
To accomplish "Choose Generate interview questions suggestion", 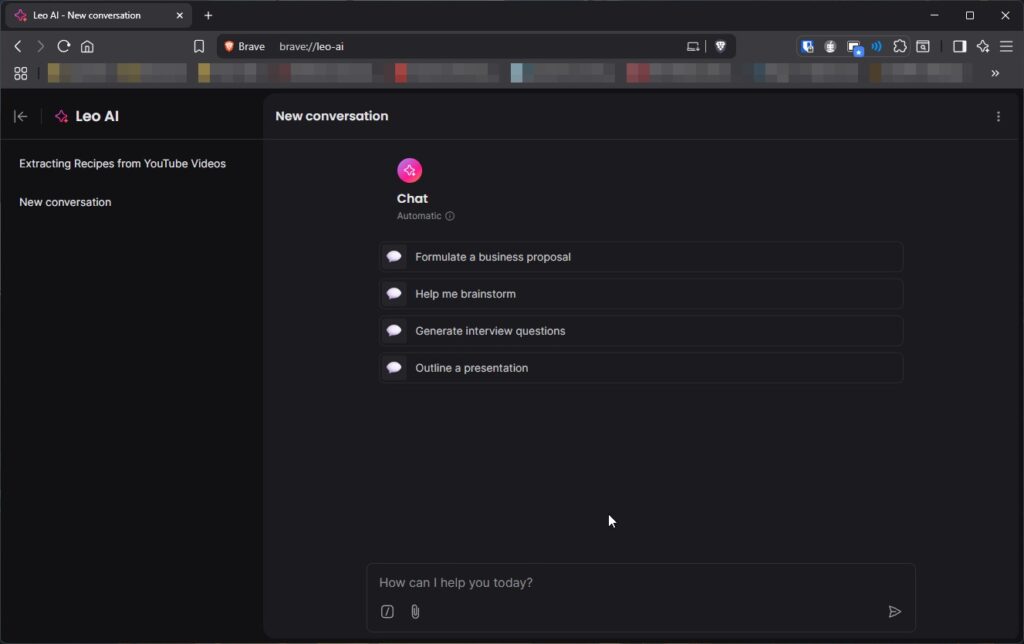I will click(x=641, y=330).
